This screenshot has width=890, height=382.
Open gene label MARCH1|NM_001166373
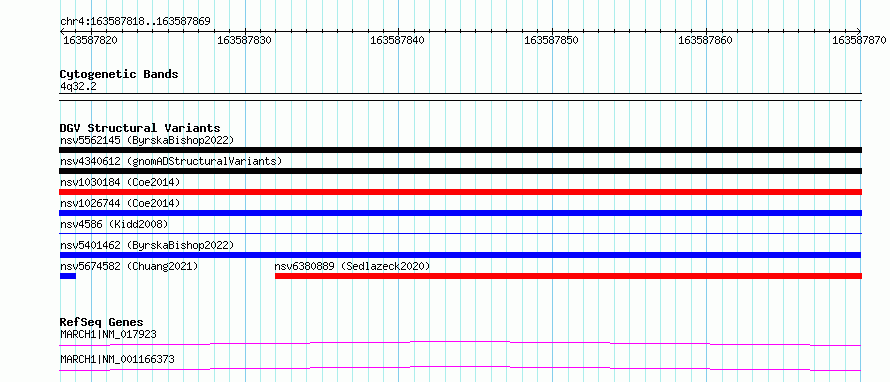(117, 359)
